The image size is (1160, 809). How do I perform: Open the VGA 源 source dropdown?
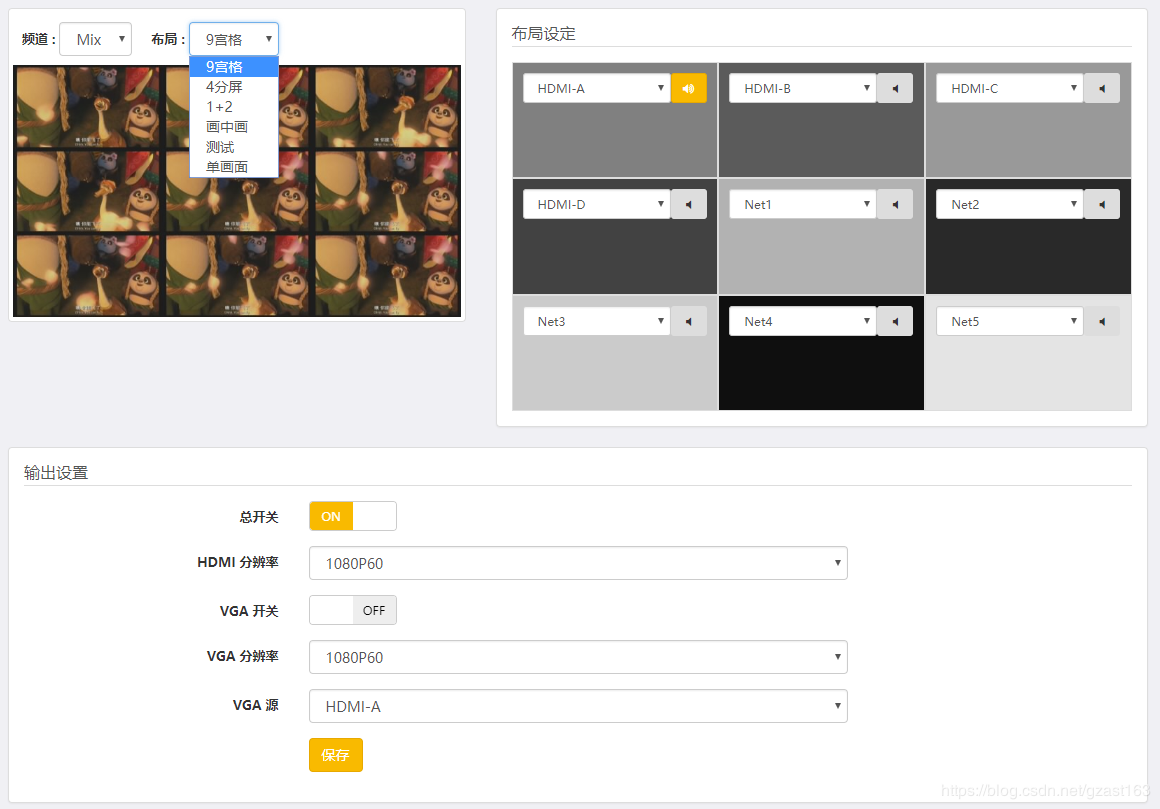578,706
